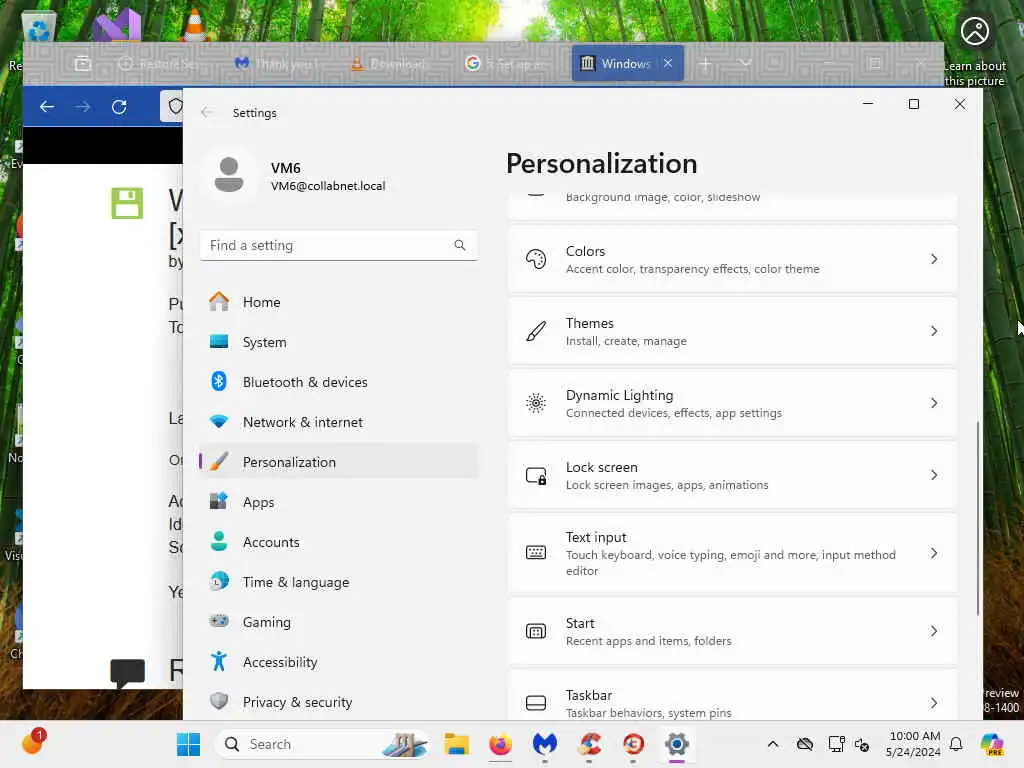Select System in the Settings sidebar
The height and width of the screenshot is (768, 1024).
[x=338, y=342]
